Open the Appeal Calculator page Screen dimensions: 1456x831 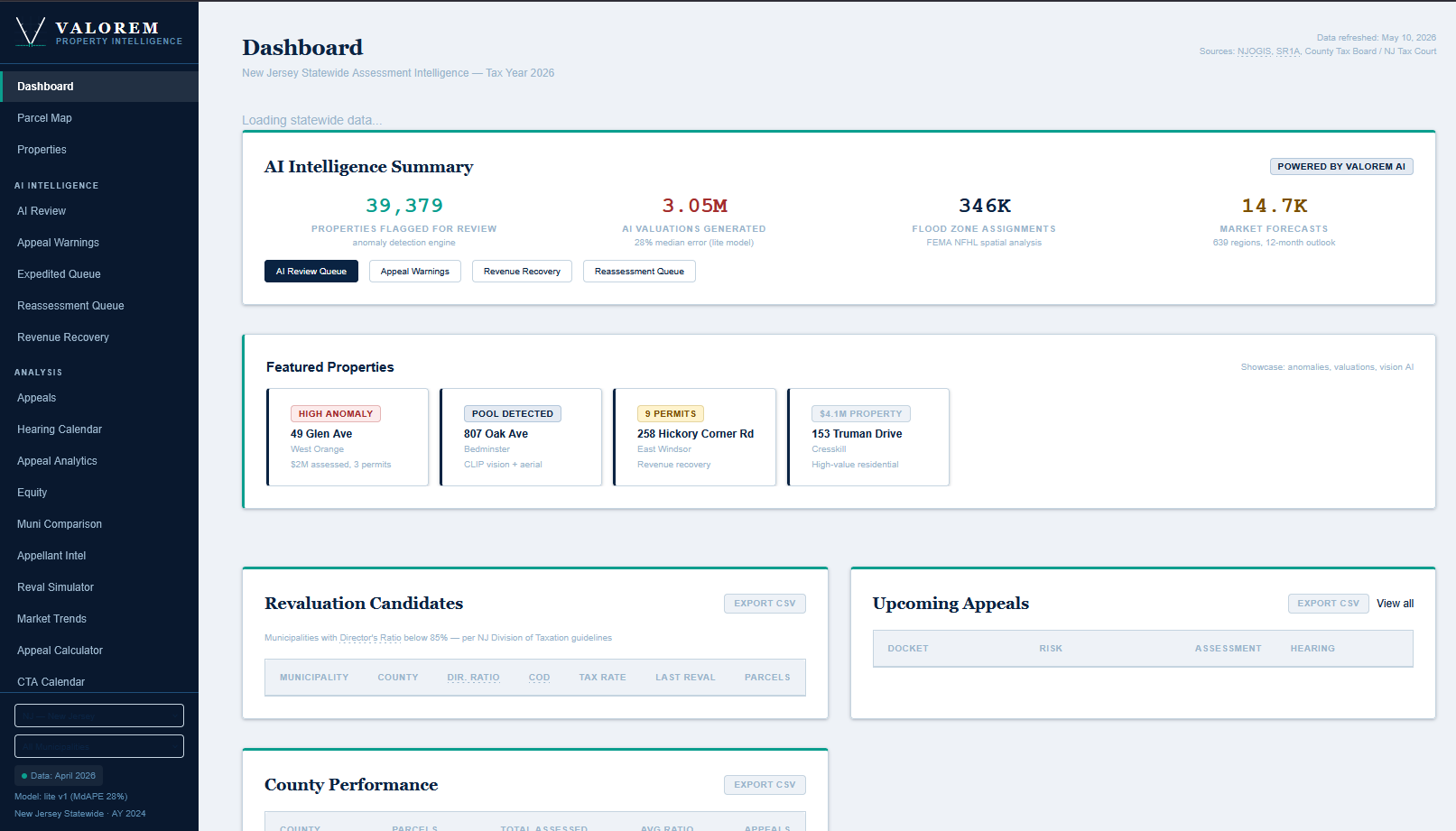click(99, 651)
